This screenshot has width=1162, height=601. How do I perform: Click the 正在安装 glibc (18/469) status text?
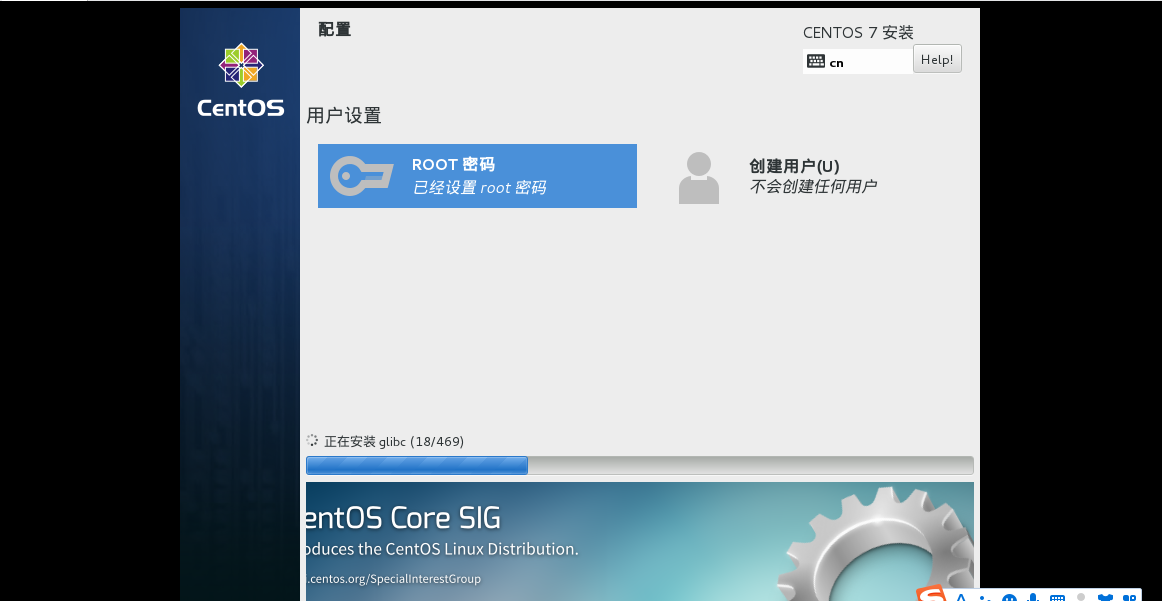tap(394, 442)
